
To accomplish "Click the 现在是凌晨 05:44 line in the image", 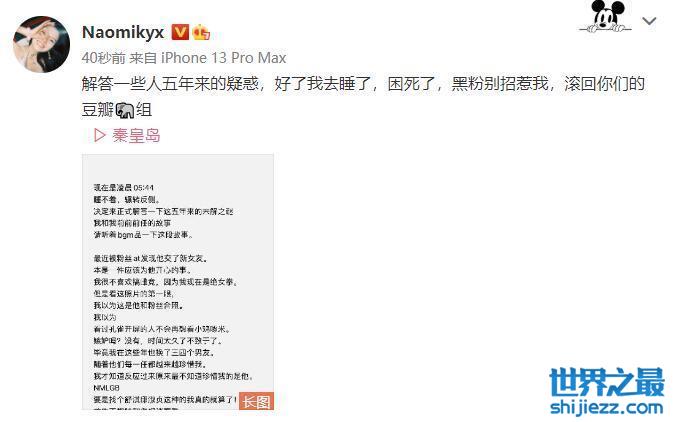I will pyautogui.click(x=124, y=188).
